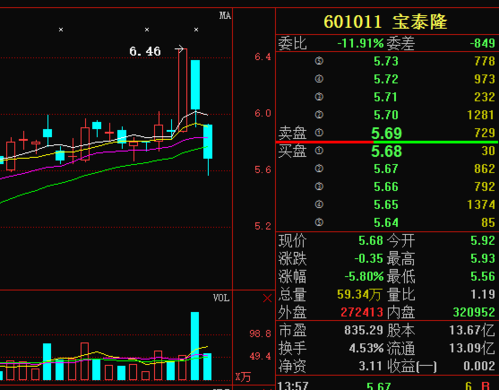
Task: Select buy level 2 price 5.67
Action: pyautogui.click(x=386, y=169)
